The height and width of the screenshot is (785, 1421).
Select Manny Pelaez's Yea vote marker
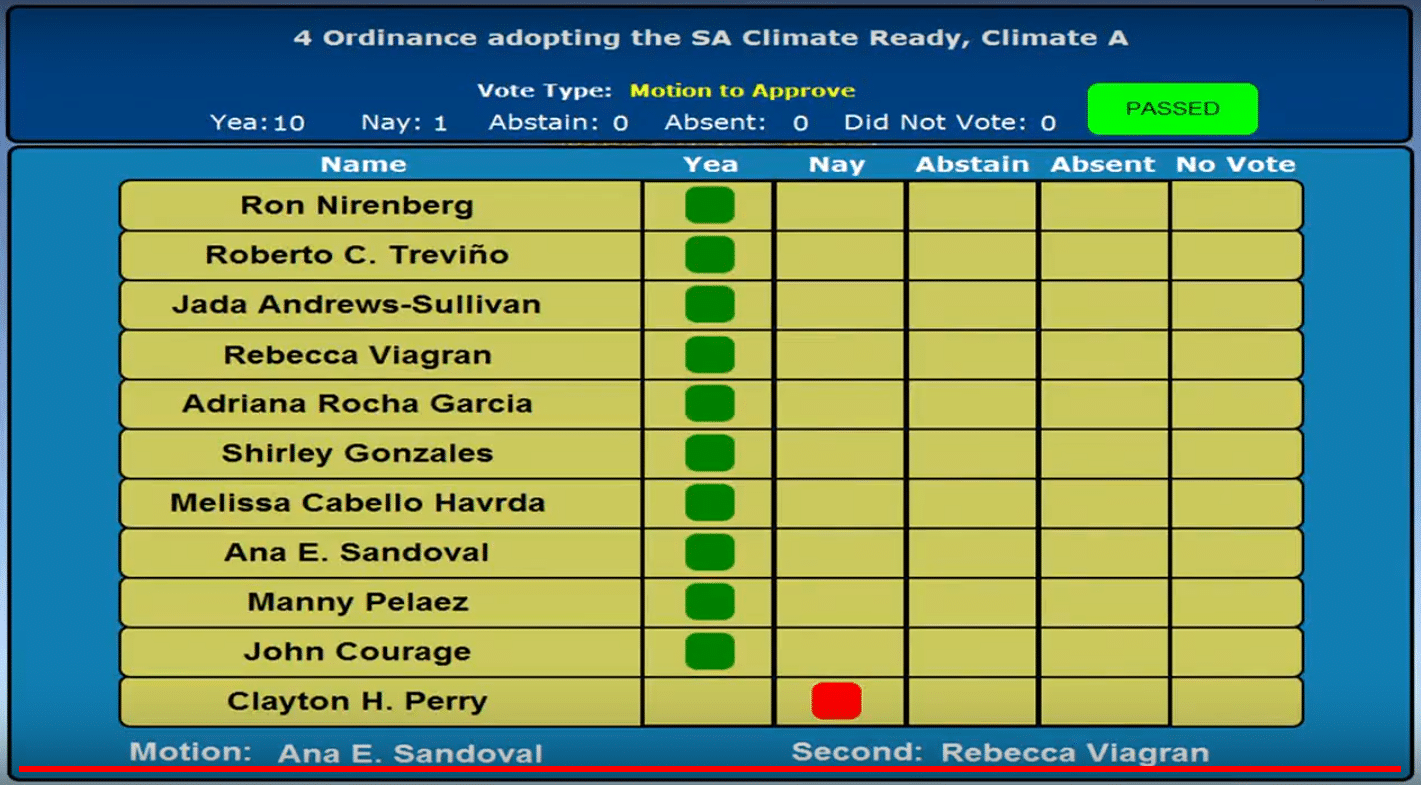click(x=709, y=602)
